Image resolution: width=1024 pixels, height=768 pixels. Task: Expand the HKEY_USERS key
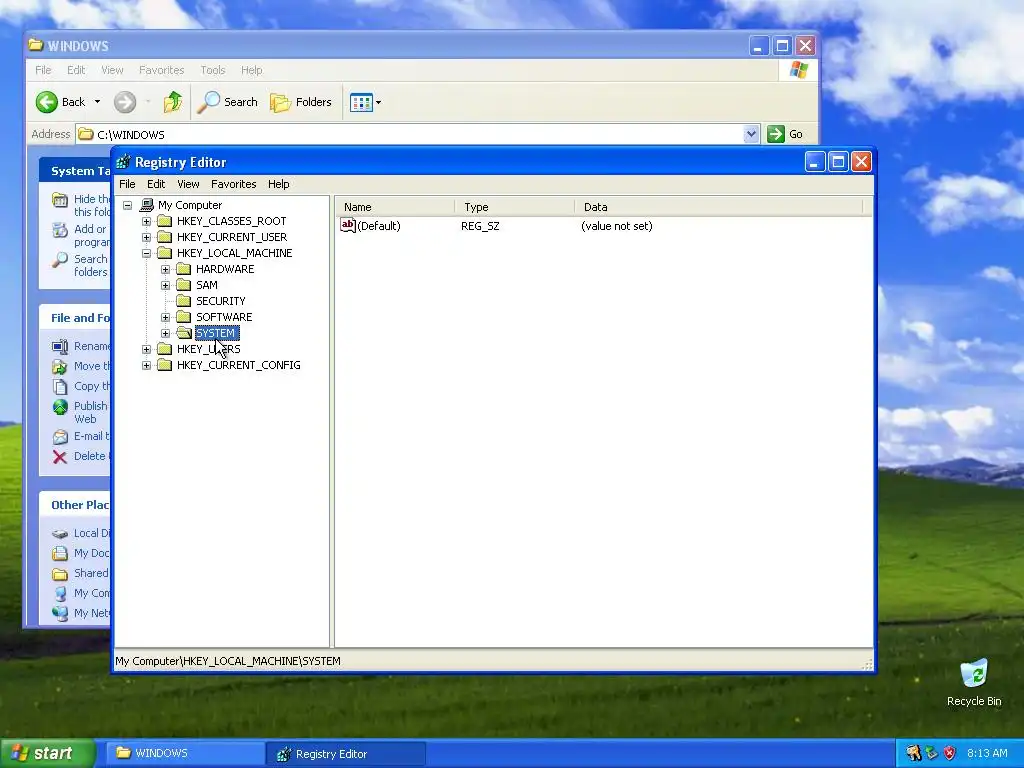click(x=146, y=349)
